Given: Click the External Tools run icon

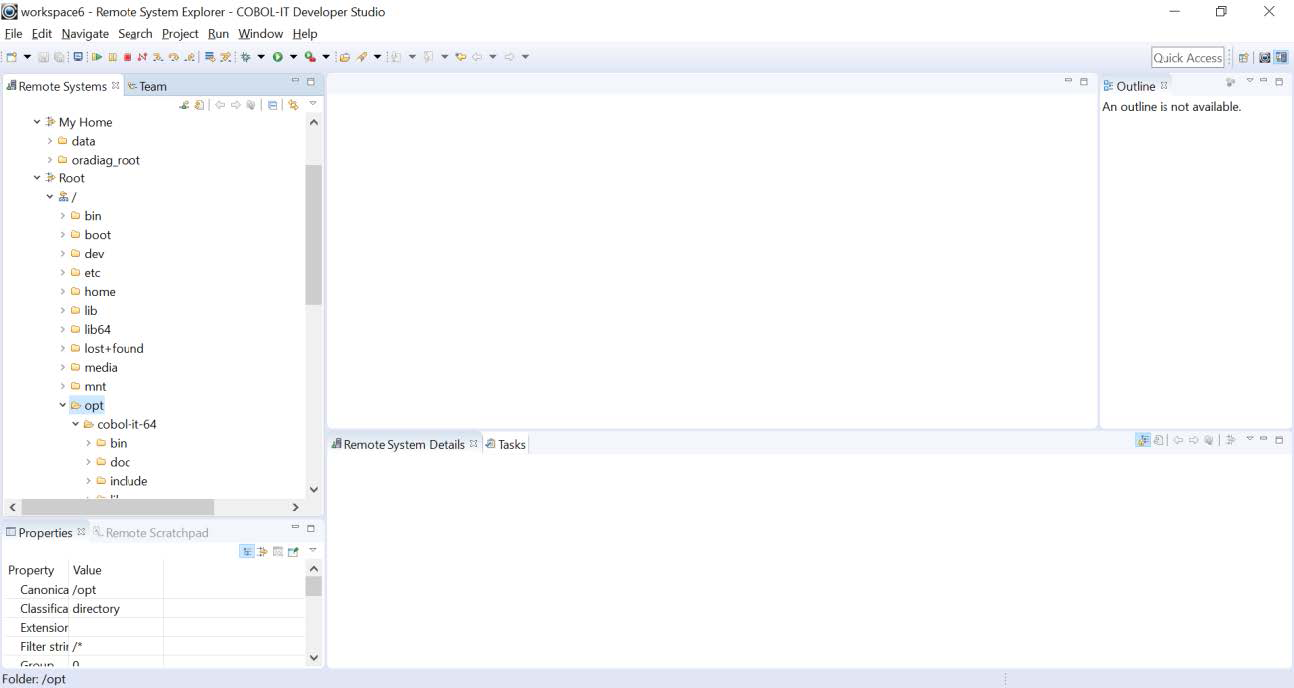Looking at the screenshot, I should pyautogui.click(x=310, y=57).
